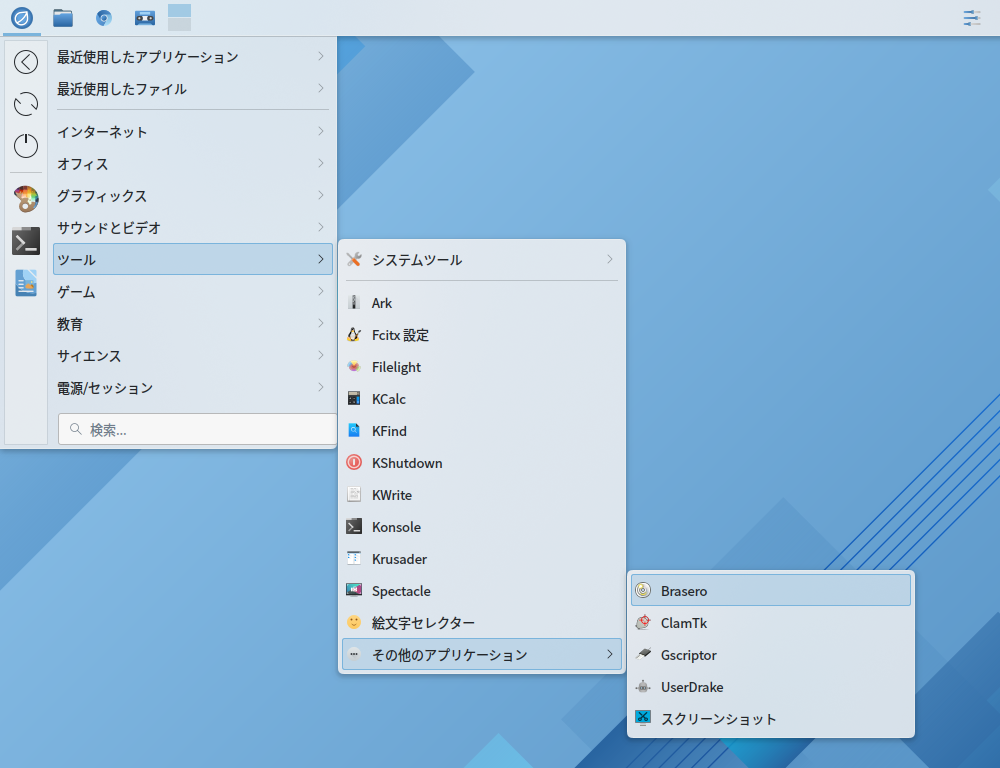Image resolution: width=1000 pixels, height=768 pixels.
Task: Click the "スクリーンショット" label
Action: point(719,719)
